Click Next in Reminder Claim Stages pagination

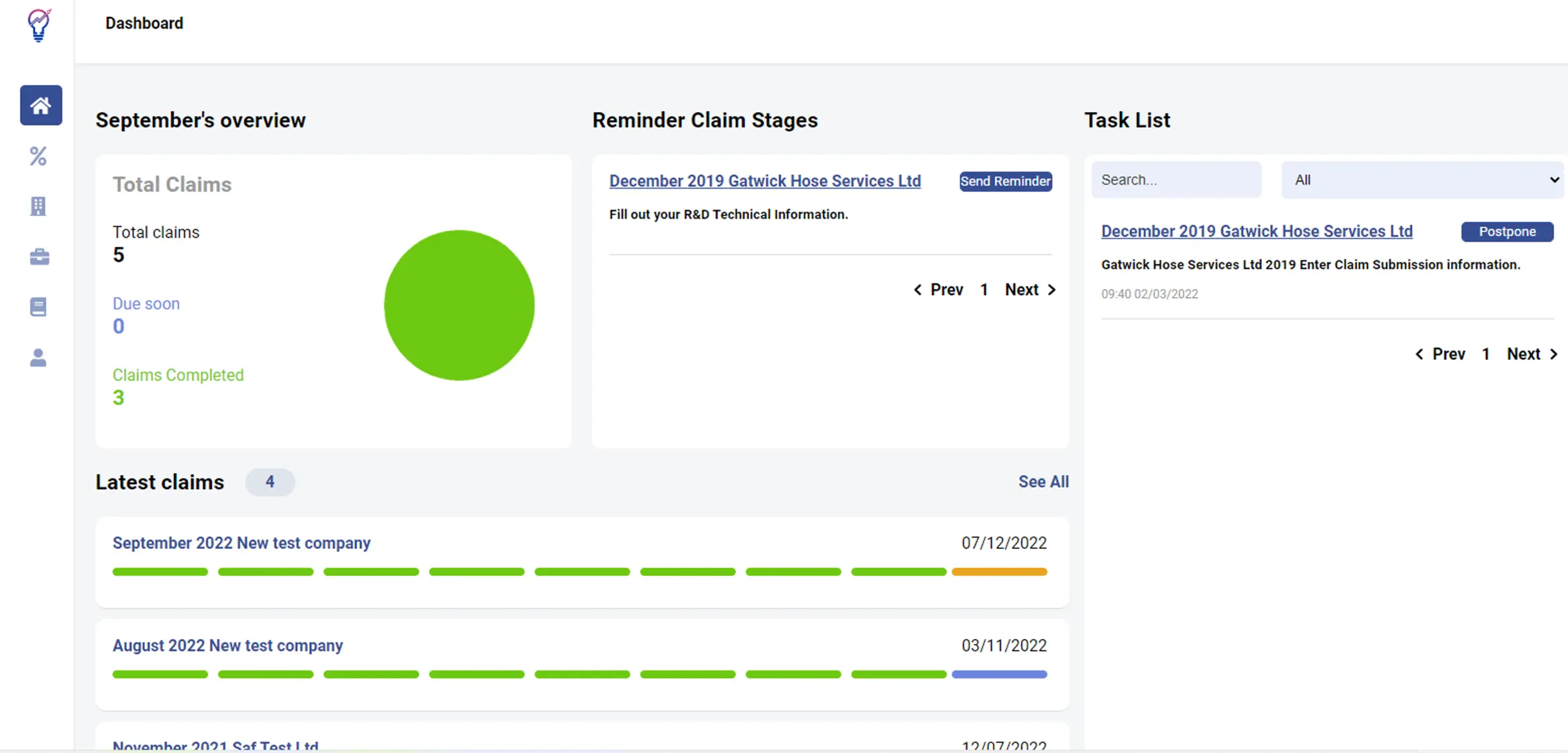[x=1030, y=290]
